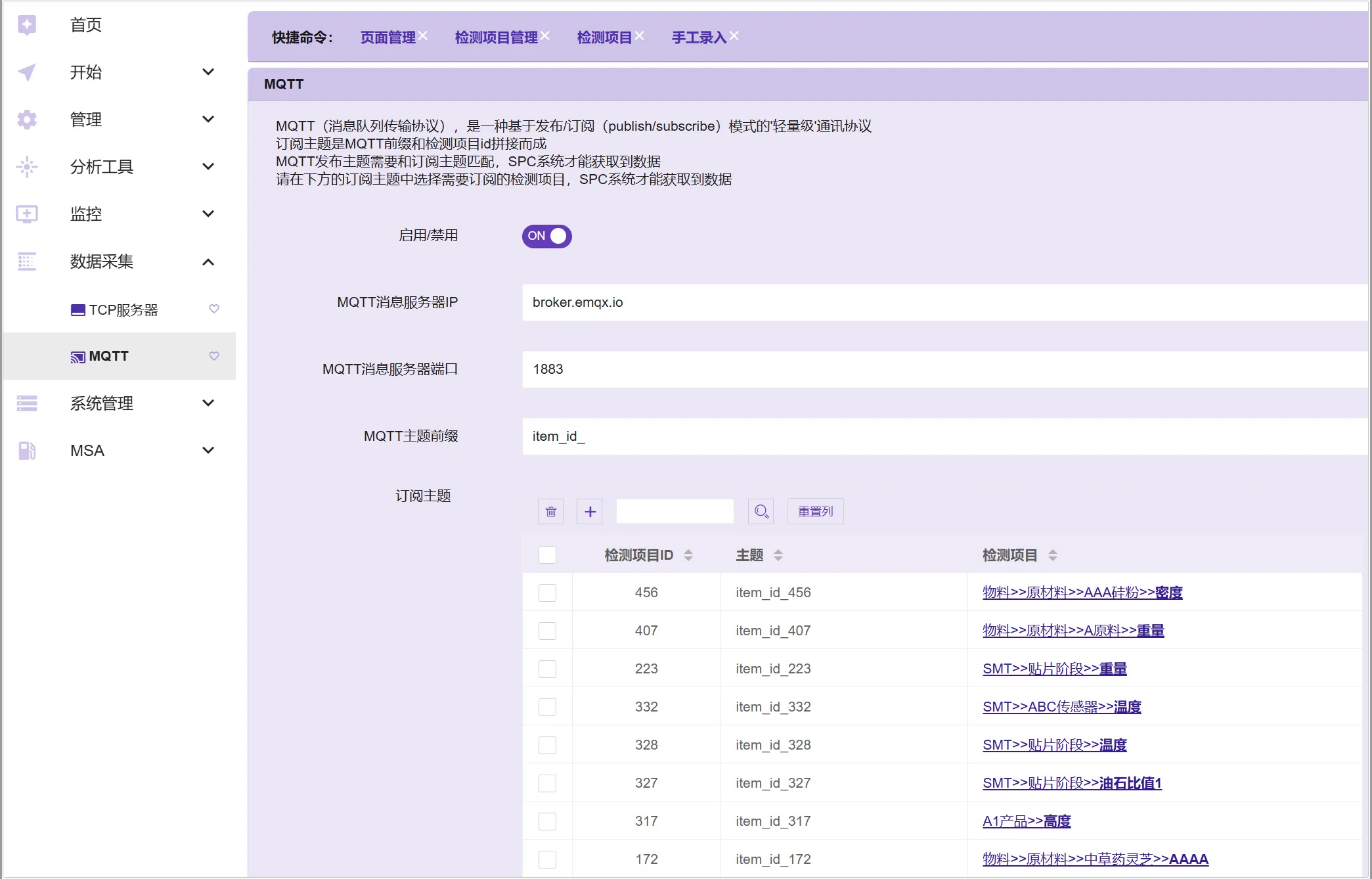The width and height of the screenshot is (1372, 879).
Task: Open the SMT>>ABC传感器>>温度 link
Action: pyautogui.click(x=1061, y=707)
